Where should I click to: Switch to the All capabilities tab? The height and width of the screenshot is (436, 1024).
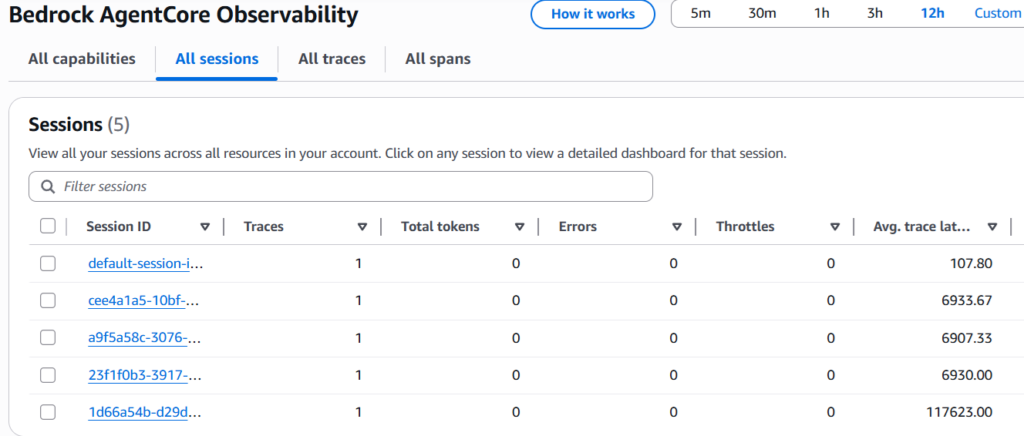[x=82, y=59]
